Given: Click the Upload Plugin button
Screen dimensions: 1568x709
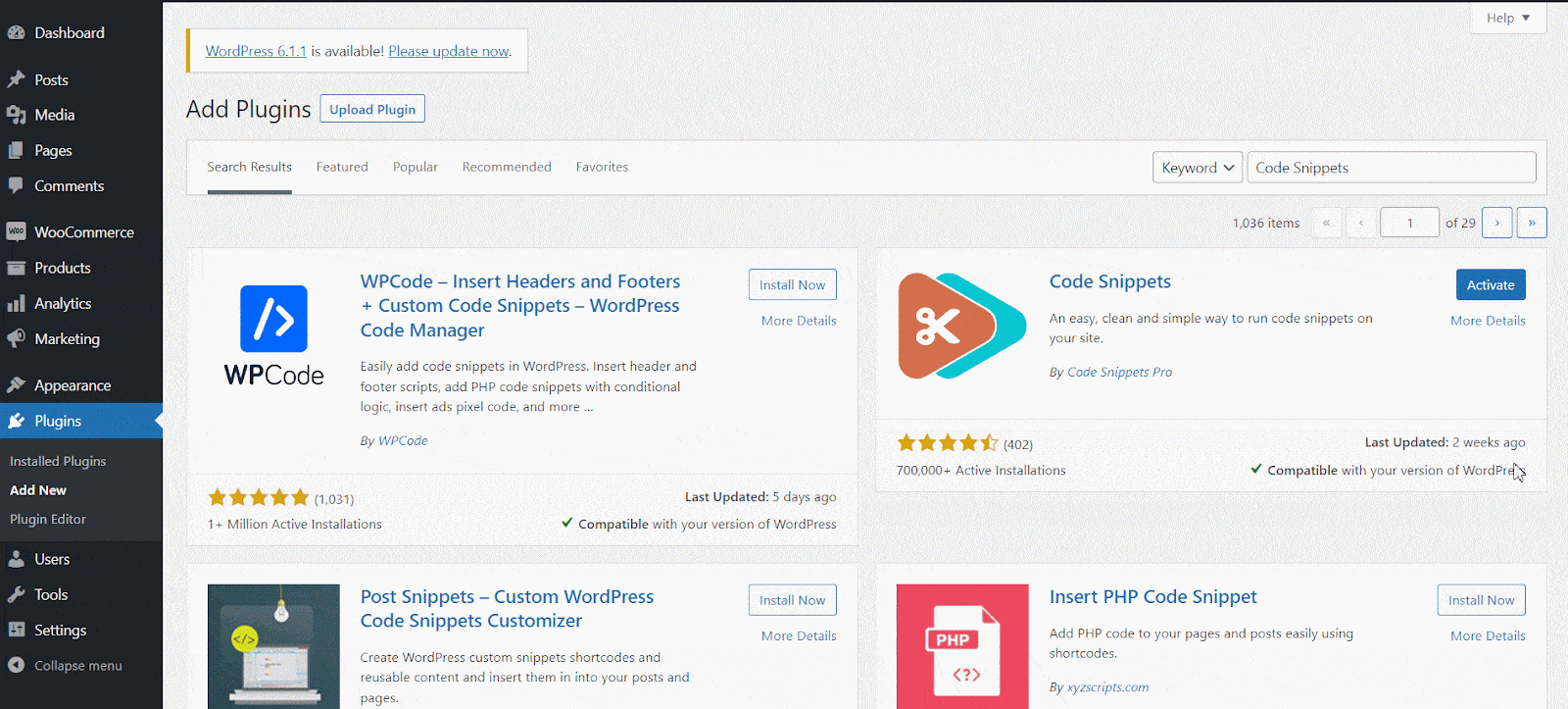Looking at the screenshot, I should pyautogui.click(x=372, y=109).
